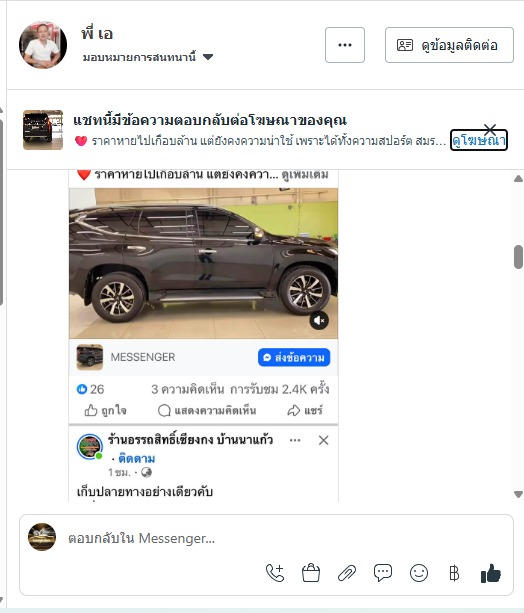Click ดูข้อมูลติดต่อ contact info button
The height and width of the screenshot is (613, 524).
449,45
